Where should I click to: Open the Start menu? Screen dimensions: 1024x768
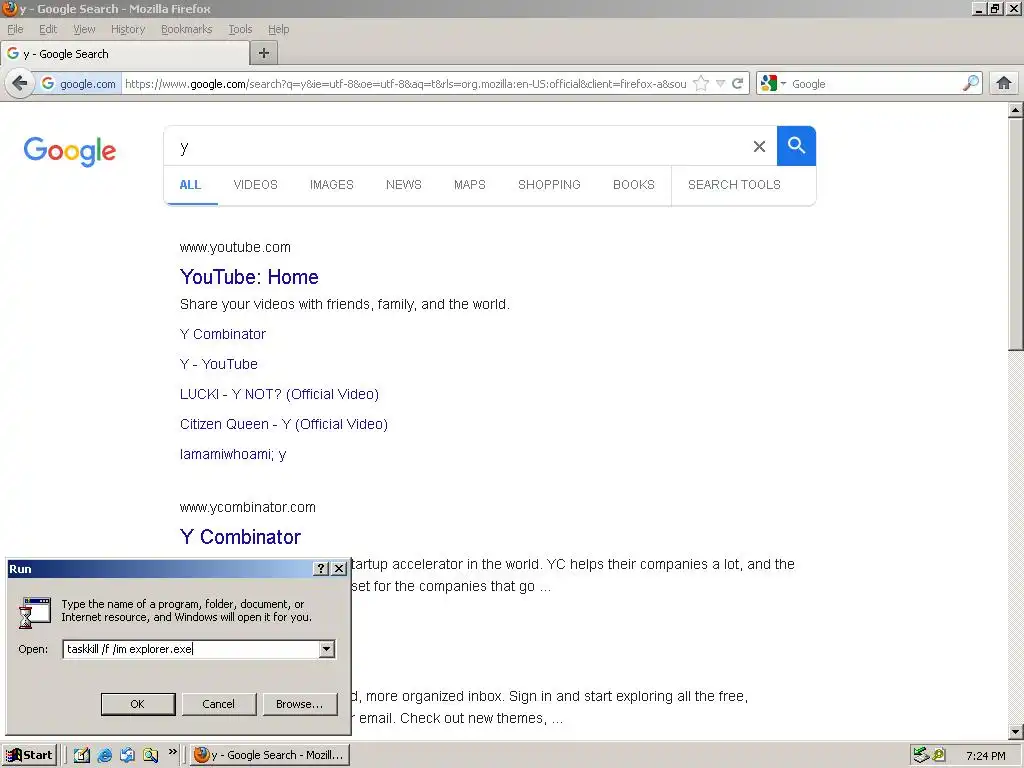29,755
